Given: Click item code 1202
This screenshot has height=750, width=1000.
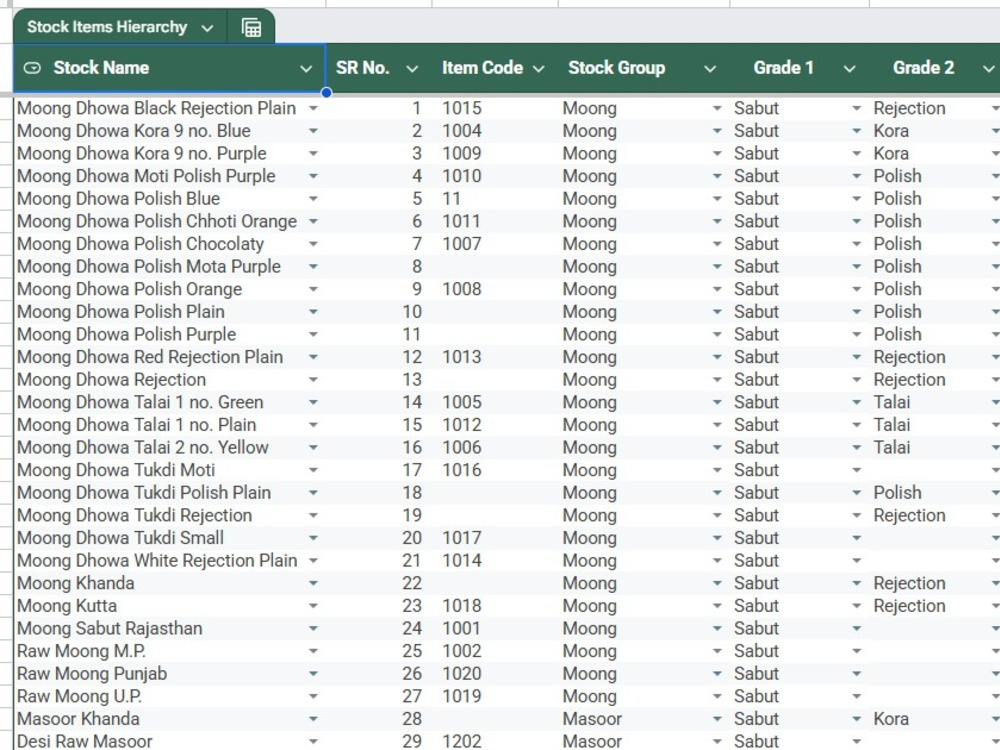Looking at the screenshot, I should 462,741.
